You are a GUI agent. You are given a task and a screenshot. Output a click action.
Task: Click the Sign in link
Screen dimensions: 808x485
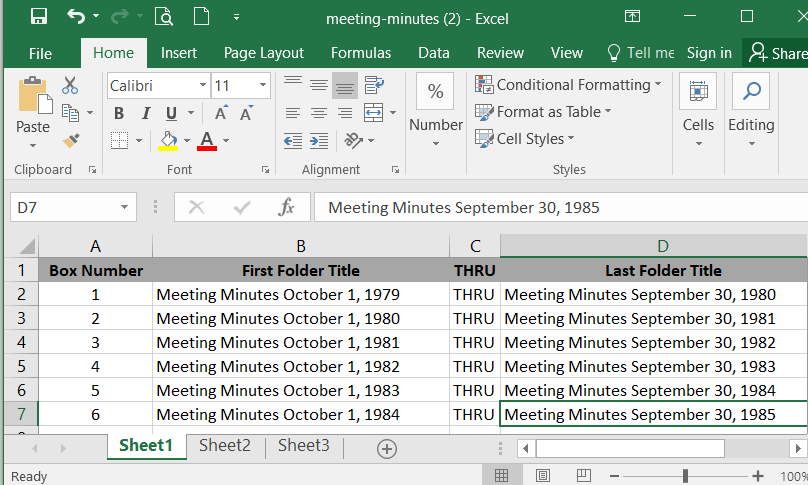pos(709,53)
